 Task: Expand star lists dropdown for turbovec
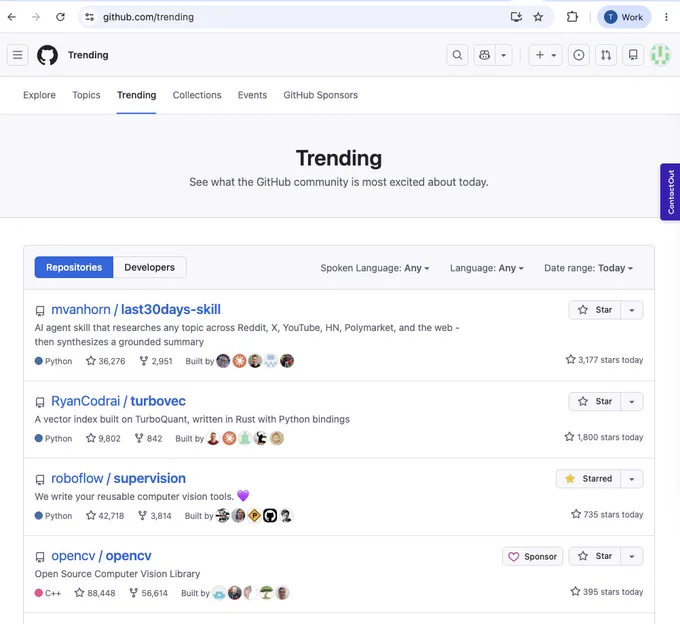(632, 402)
